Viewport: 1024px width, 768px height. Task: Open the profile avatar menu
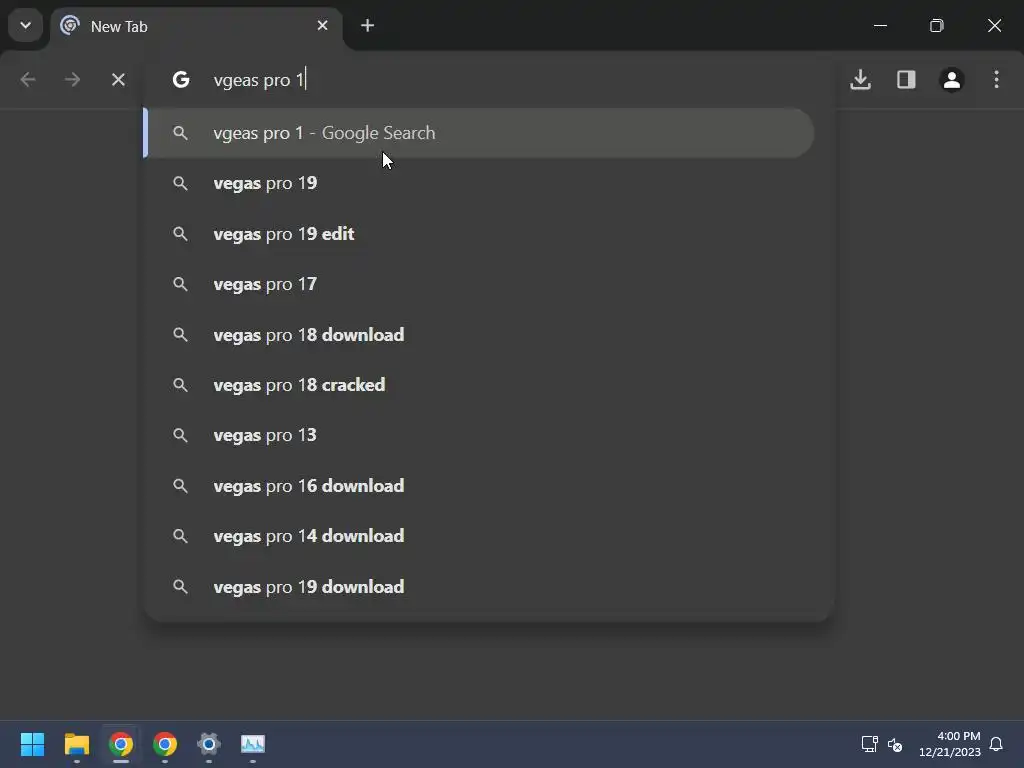tap(952, 80)
